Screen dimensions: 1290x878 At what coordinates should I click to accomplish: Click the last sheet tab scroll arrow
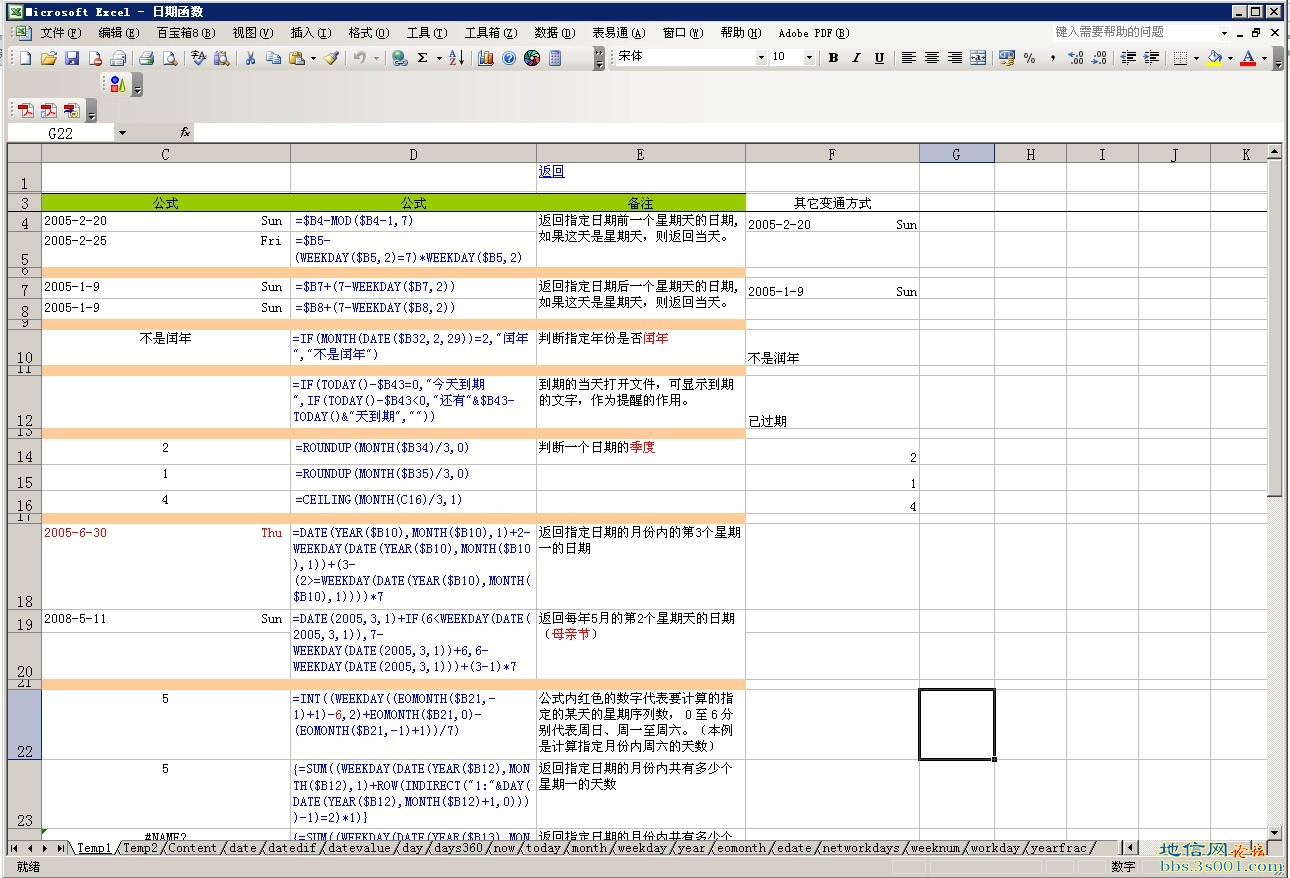(60, 848)
